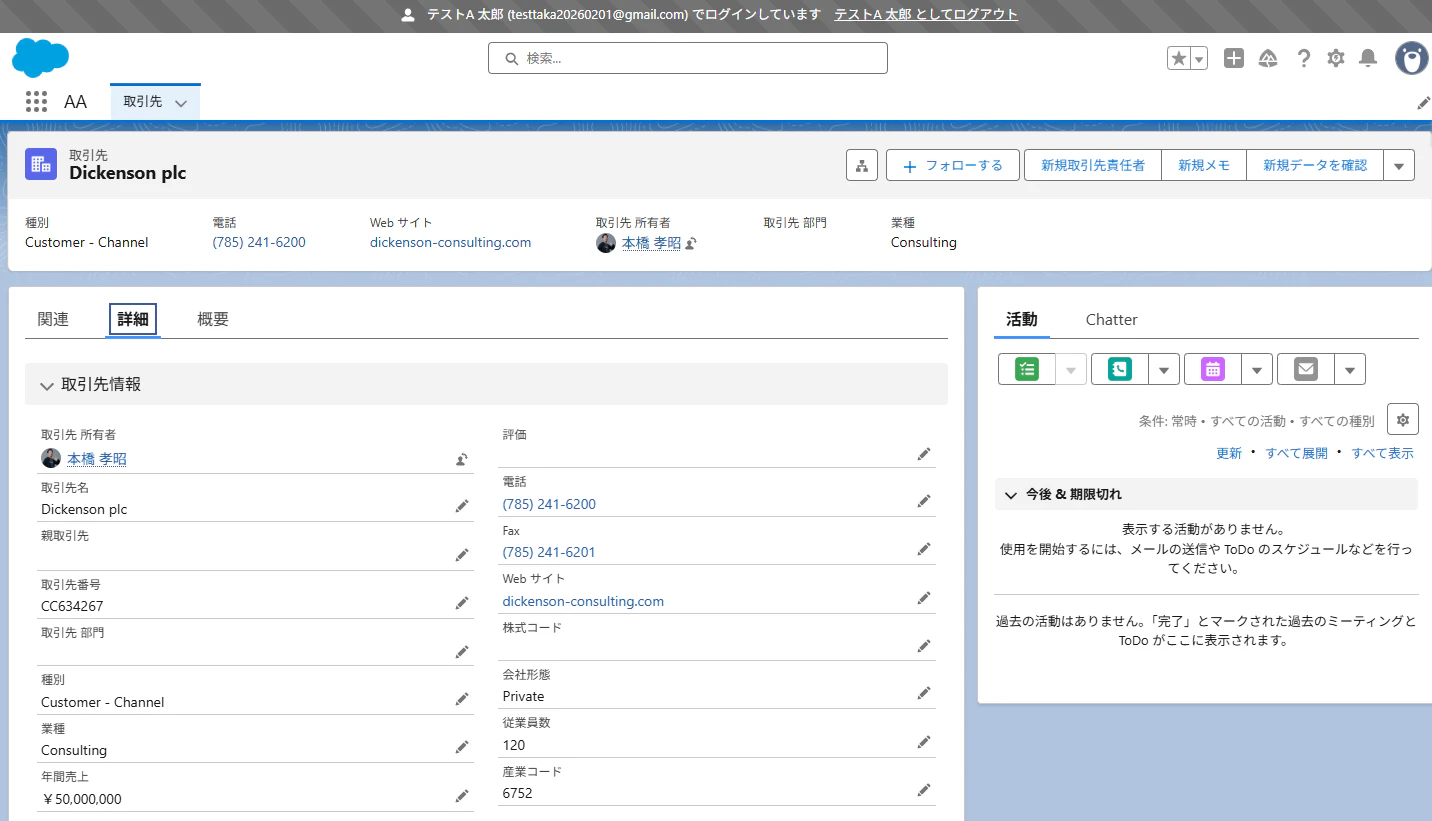Image resolution: width=1432 pixels, height=821 pixels.
Task: Click the すべて展開 link
Action: tap(1297, 453)
